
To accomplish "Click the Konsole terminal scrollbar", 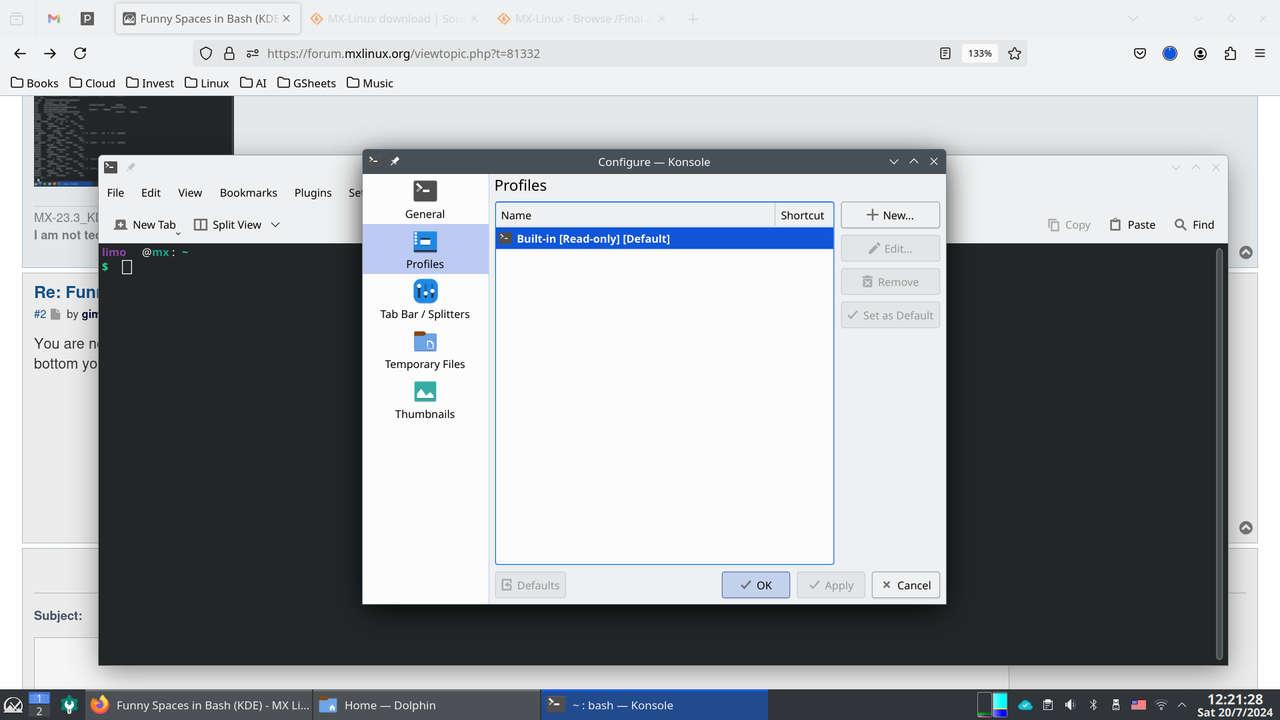I will pyautogui.click(x=1219, y=453).
